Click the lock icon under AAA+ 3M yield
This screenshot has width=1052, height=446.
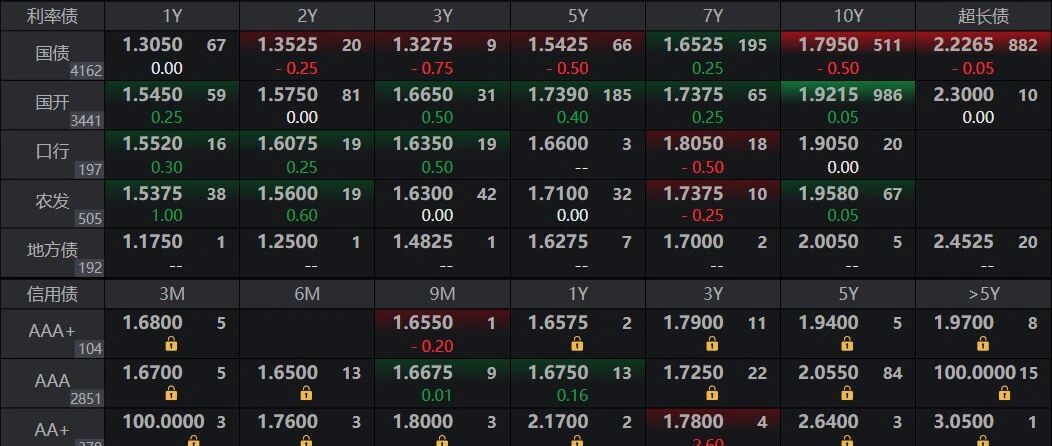click(x=171, y=344)
